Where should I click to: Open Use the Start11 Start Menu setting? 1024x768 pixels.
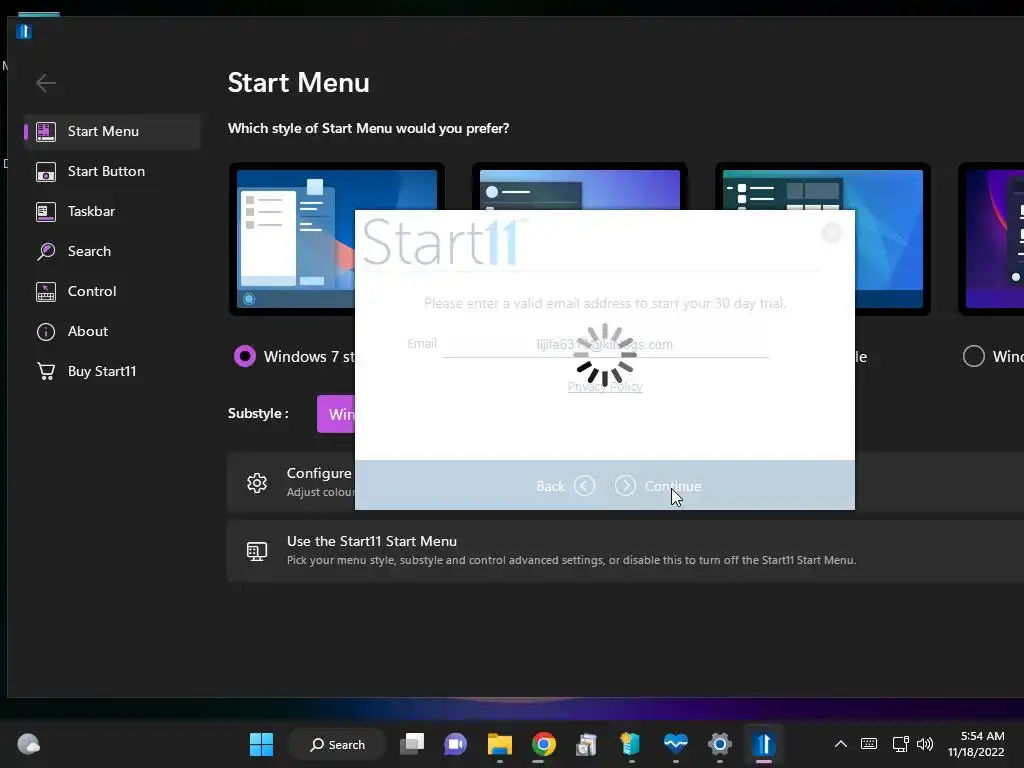(625, 551)
